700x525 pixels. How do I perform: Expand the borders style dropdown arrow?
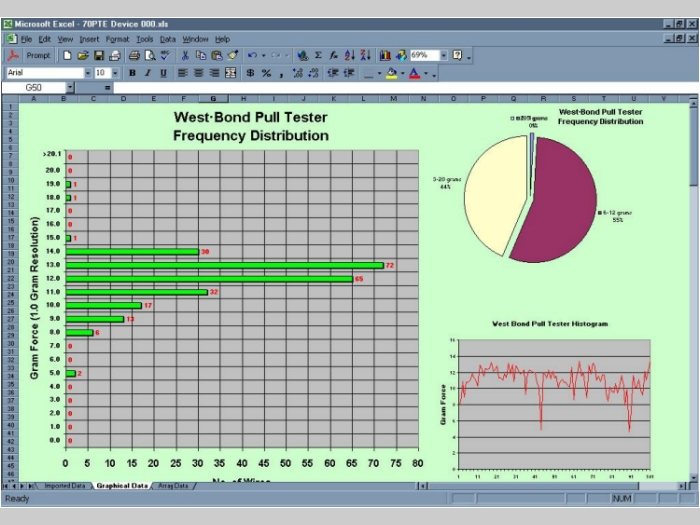[379, 73]
